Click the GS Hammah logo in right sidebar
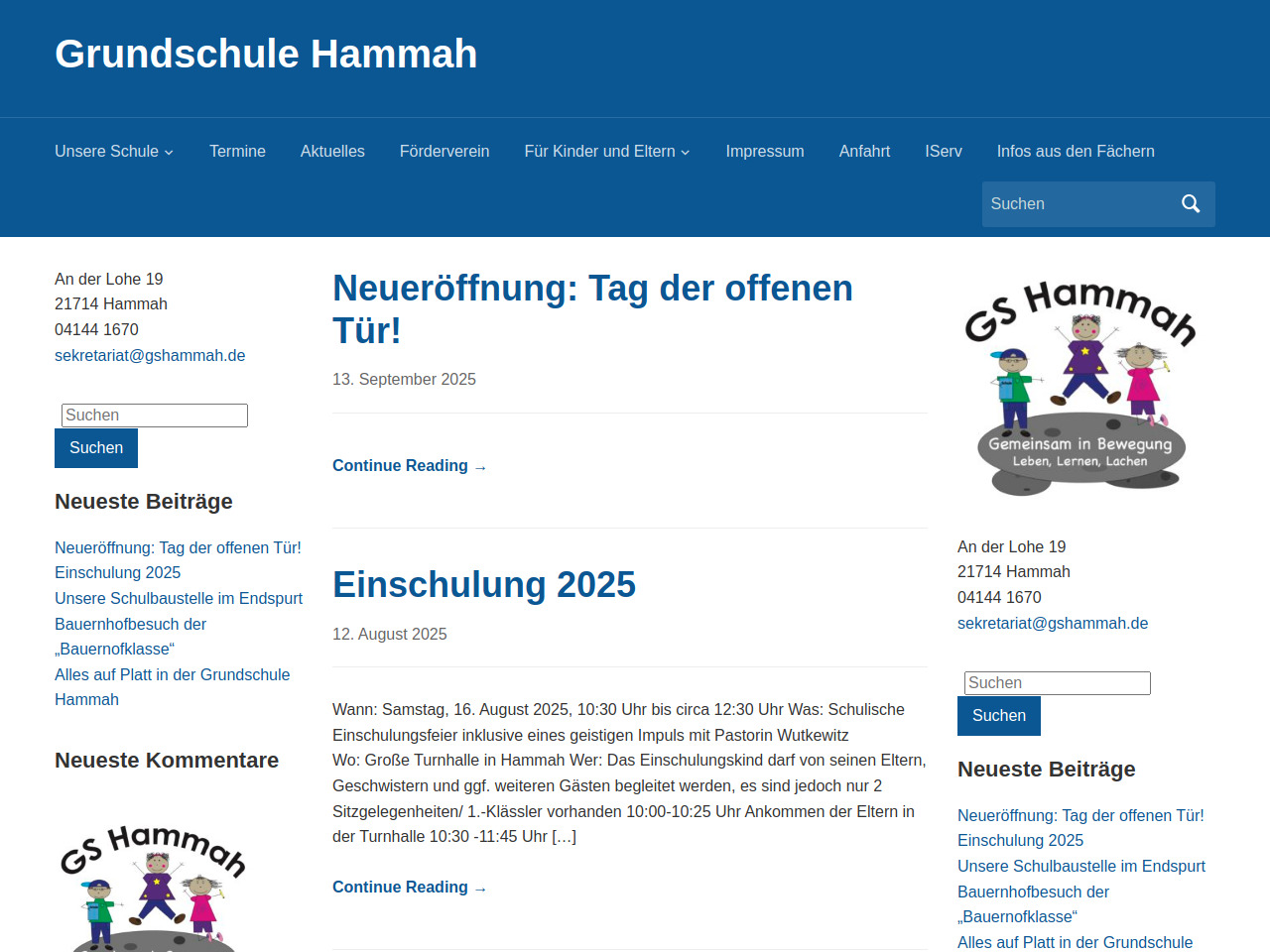This screenshot has height=952, width=1270. point(1080,388)
